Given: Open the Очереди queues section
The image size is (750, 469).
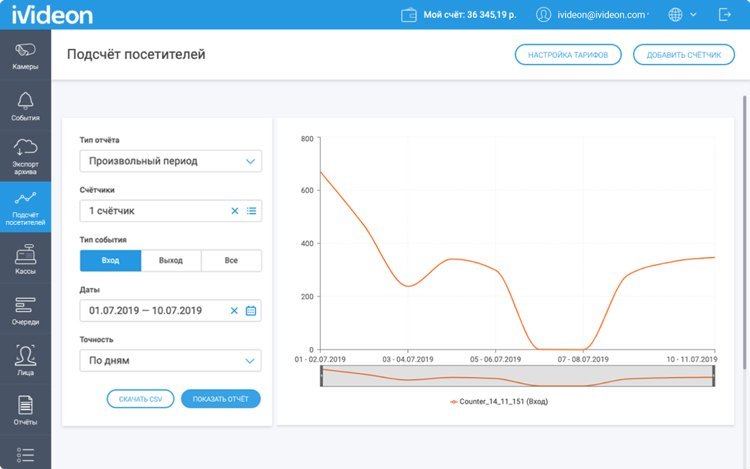Looking at the screenshot, I should 25,310.
